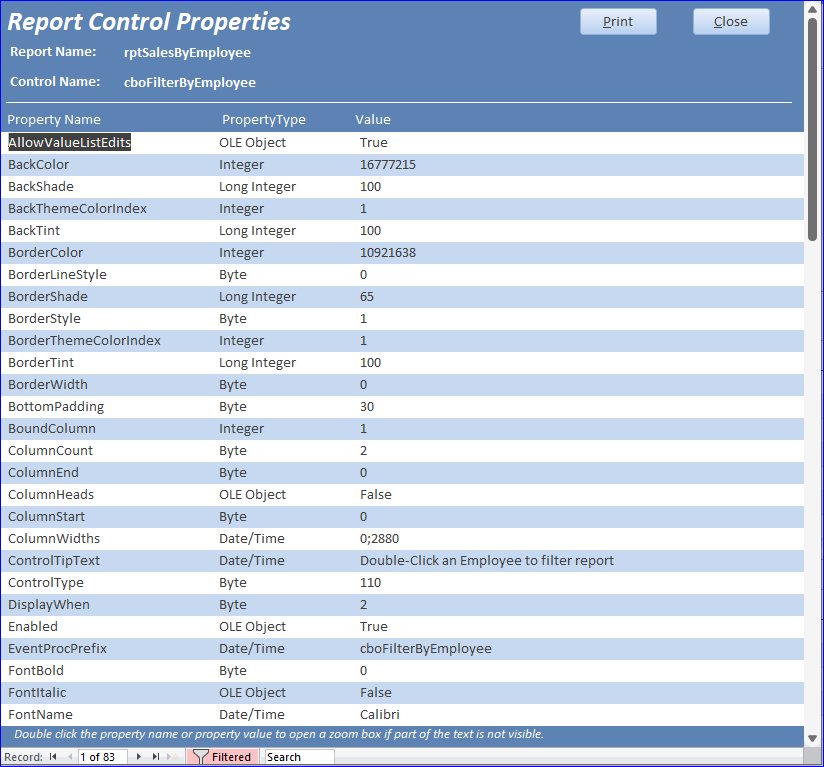Click the vertical scrollbar up arrow

click(x=812, y=9)
